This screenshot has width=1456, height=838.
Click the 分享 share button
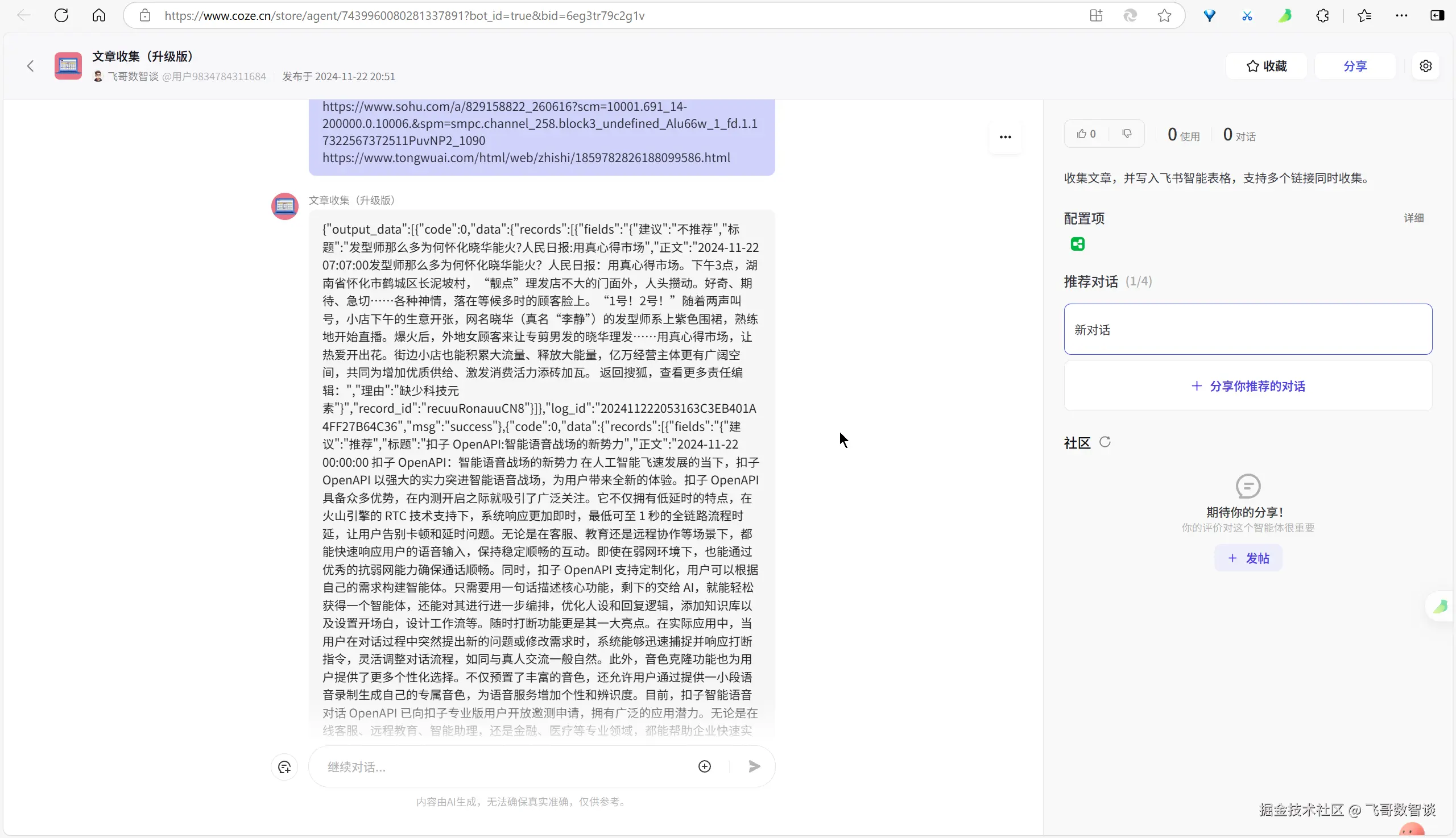point(1355,66)
